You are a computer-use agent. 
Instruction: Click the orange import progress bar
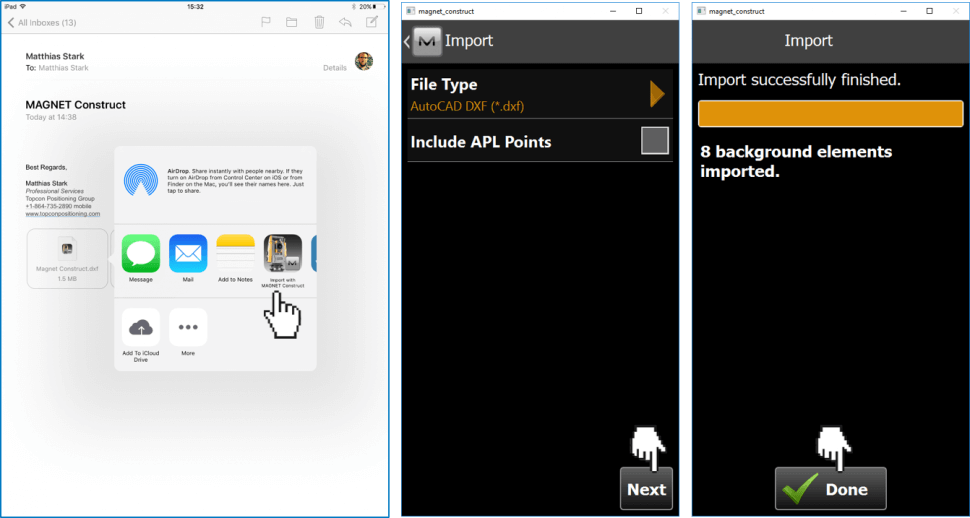click(831, 114)
